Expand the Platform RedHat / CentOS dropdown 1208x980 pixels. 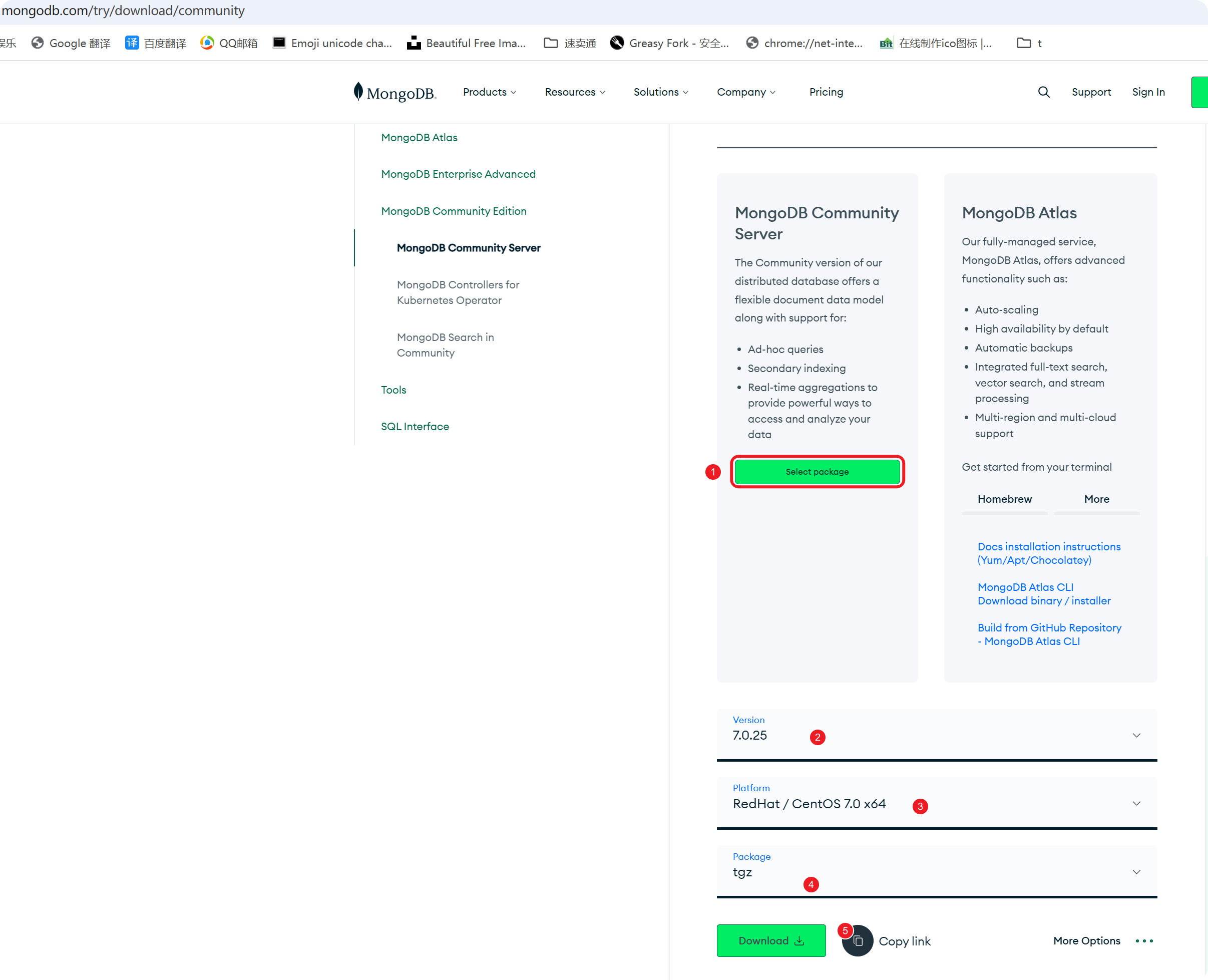(x=937, y=803)
